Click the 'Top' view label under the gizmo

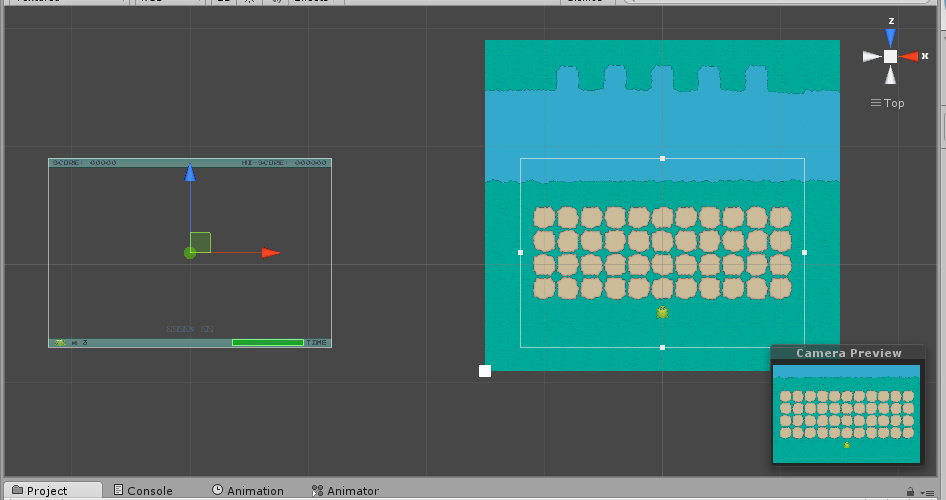point(894,103)
